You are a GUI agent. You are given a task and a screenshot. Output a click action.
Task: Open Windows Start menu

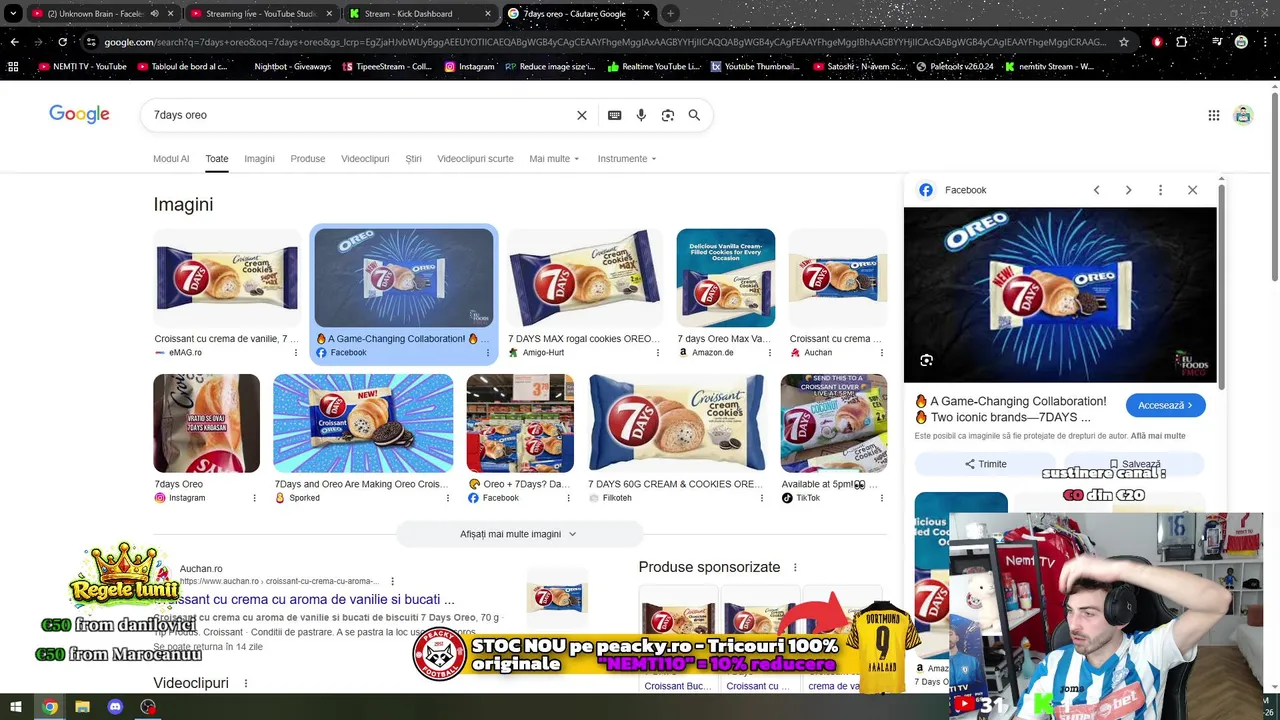[18, 707]
